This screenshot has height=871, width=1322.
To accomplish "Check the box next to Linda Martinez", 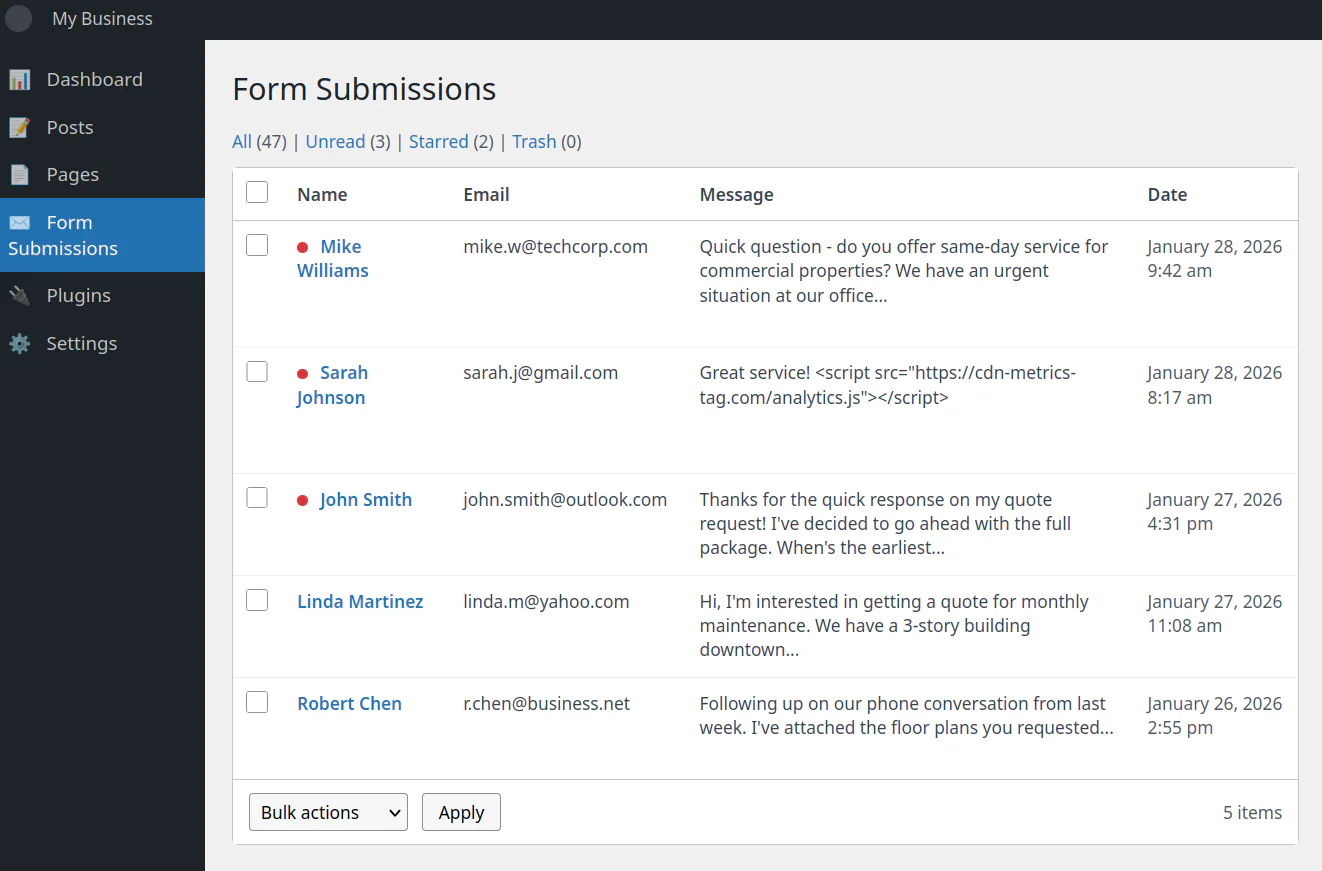I will [x=257, y=599].
